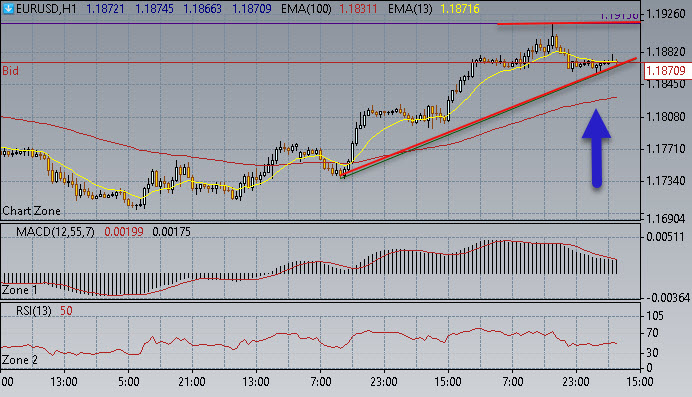Select the low price 1.18663
The image size is (692, 397).
coord(202,9)
